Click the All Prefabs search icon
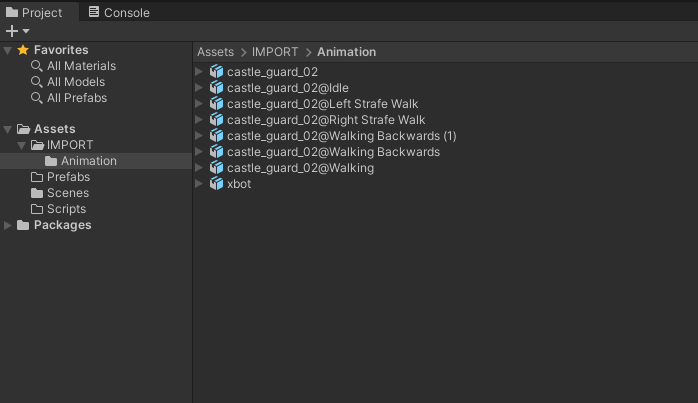The height and width of the screenshot is (403, 698). pyautogui.click(x=37, y=98)
